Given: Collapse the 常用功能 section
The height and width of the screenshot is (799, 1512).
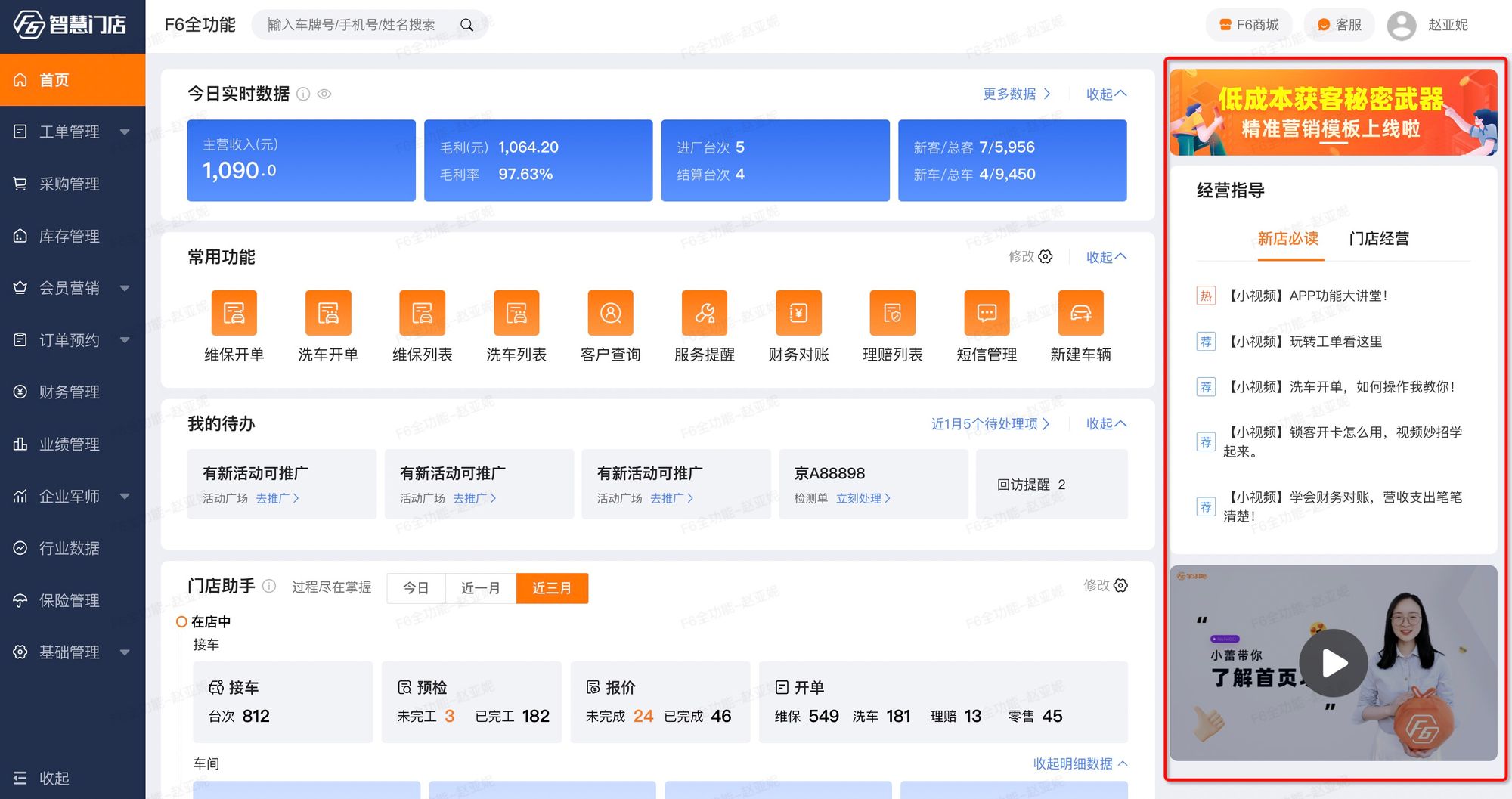Looking at the screenshot, I should pyautogui.click(x=1106, y=257).
